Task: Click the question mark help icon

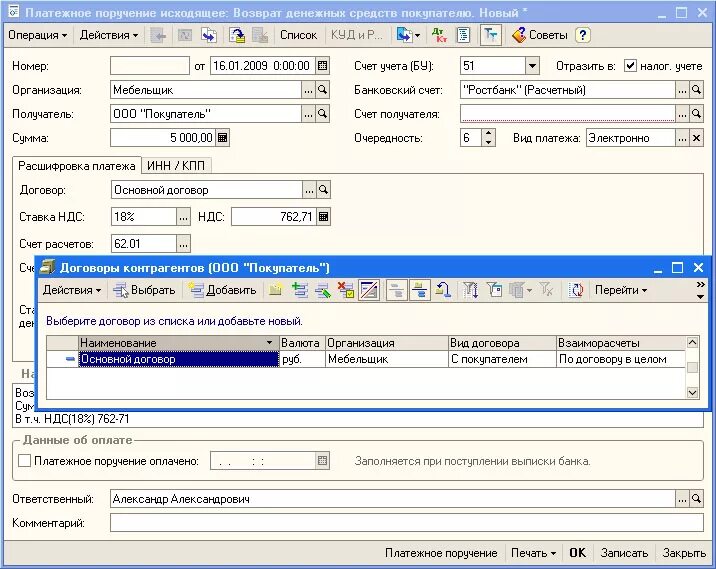Action: [583, 35]
